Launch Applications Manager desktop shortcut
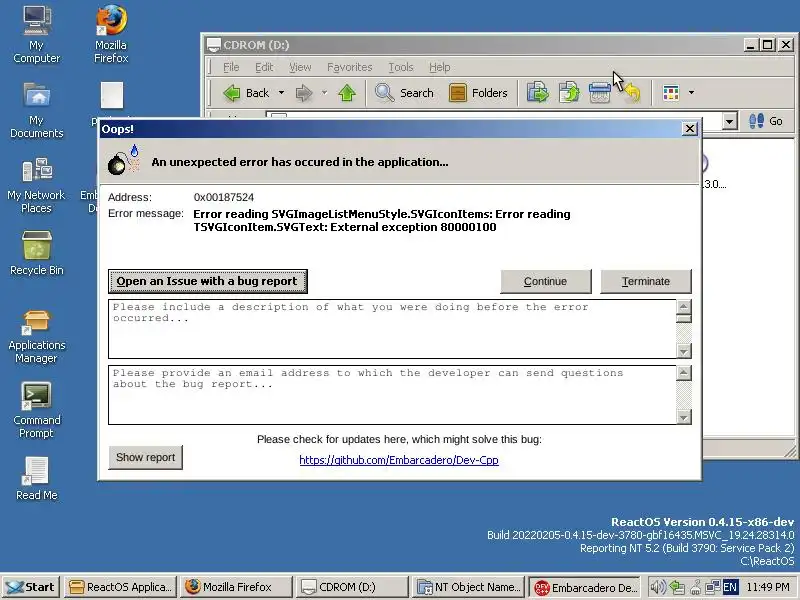Viewport: 800px width, 600px height. click(x=36, y=337)
